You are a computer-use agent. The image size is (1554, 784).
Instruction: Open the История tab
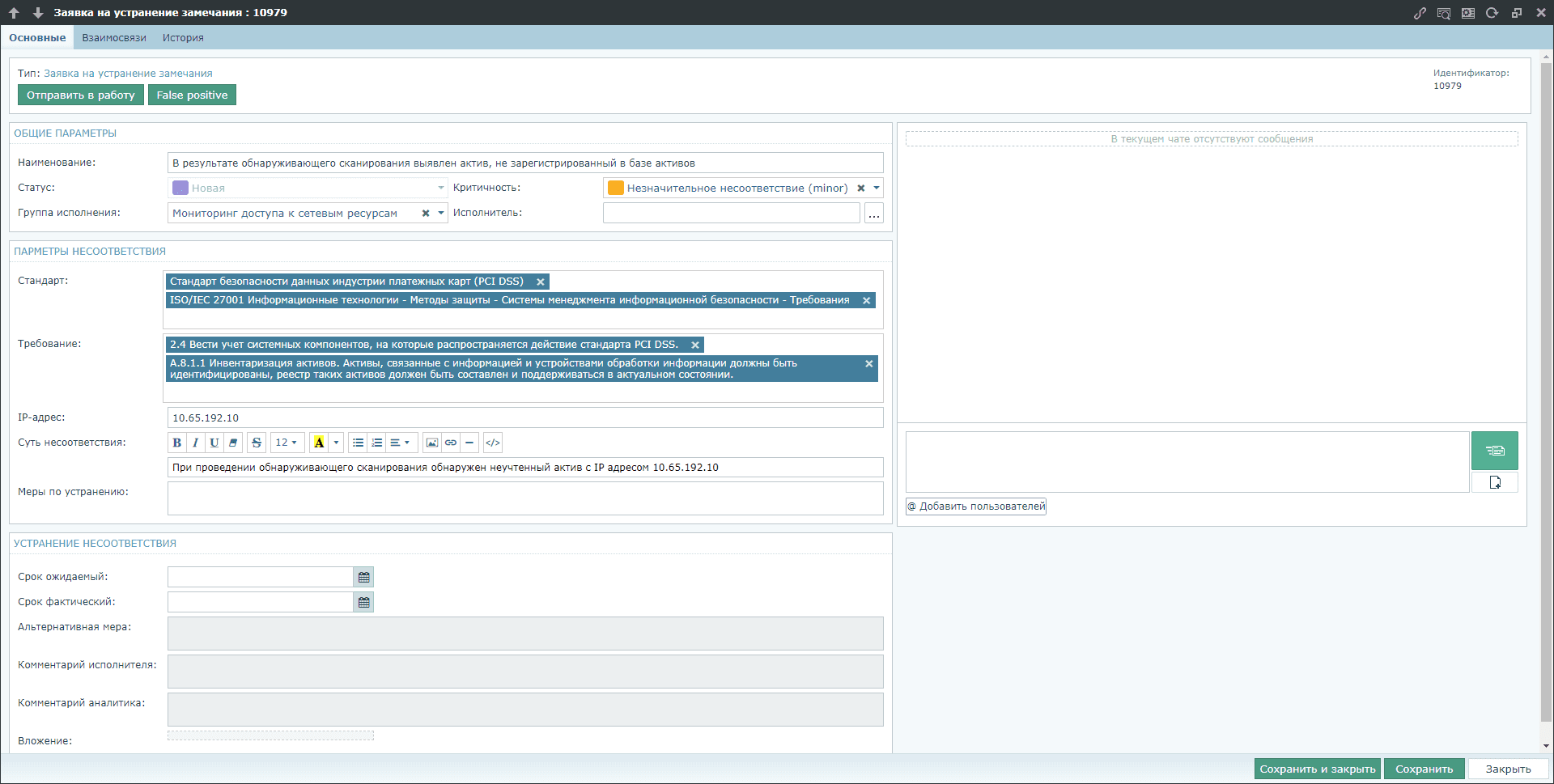183,38
